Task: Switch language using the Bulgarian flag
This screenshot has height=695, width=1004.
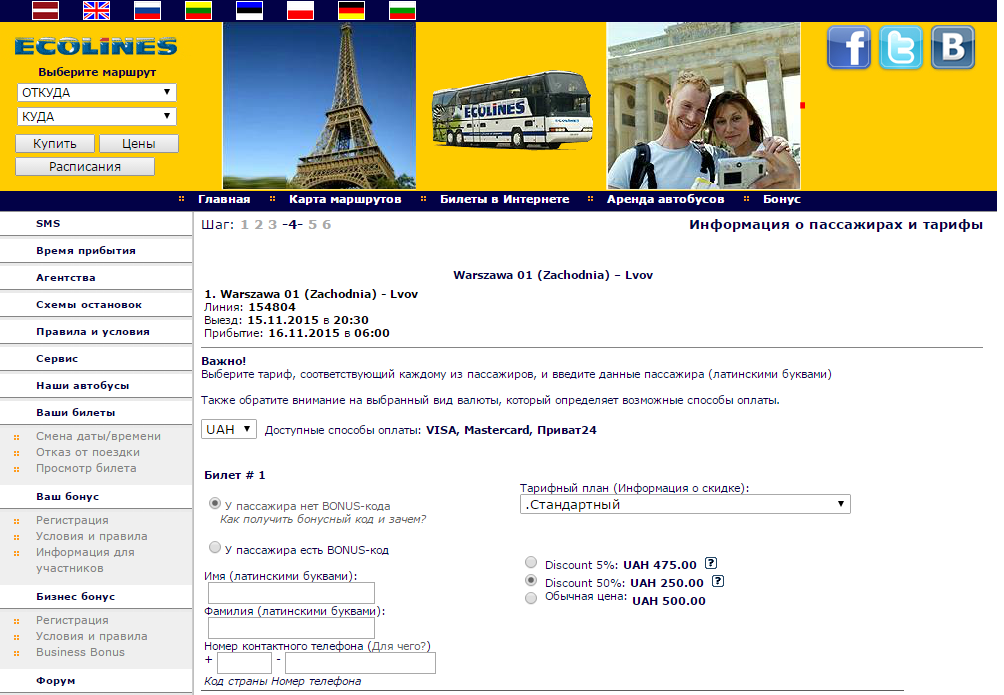Action: (402, 10)
